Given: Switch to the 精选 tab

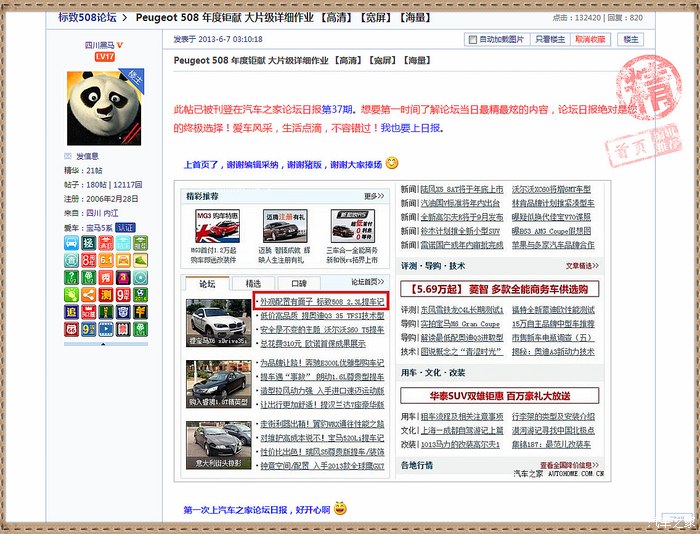Looking at the screenshot, I should click(x=253, y=284).
